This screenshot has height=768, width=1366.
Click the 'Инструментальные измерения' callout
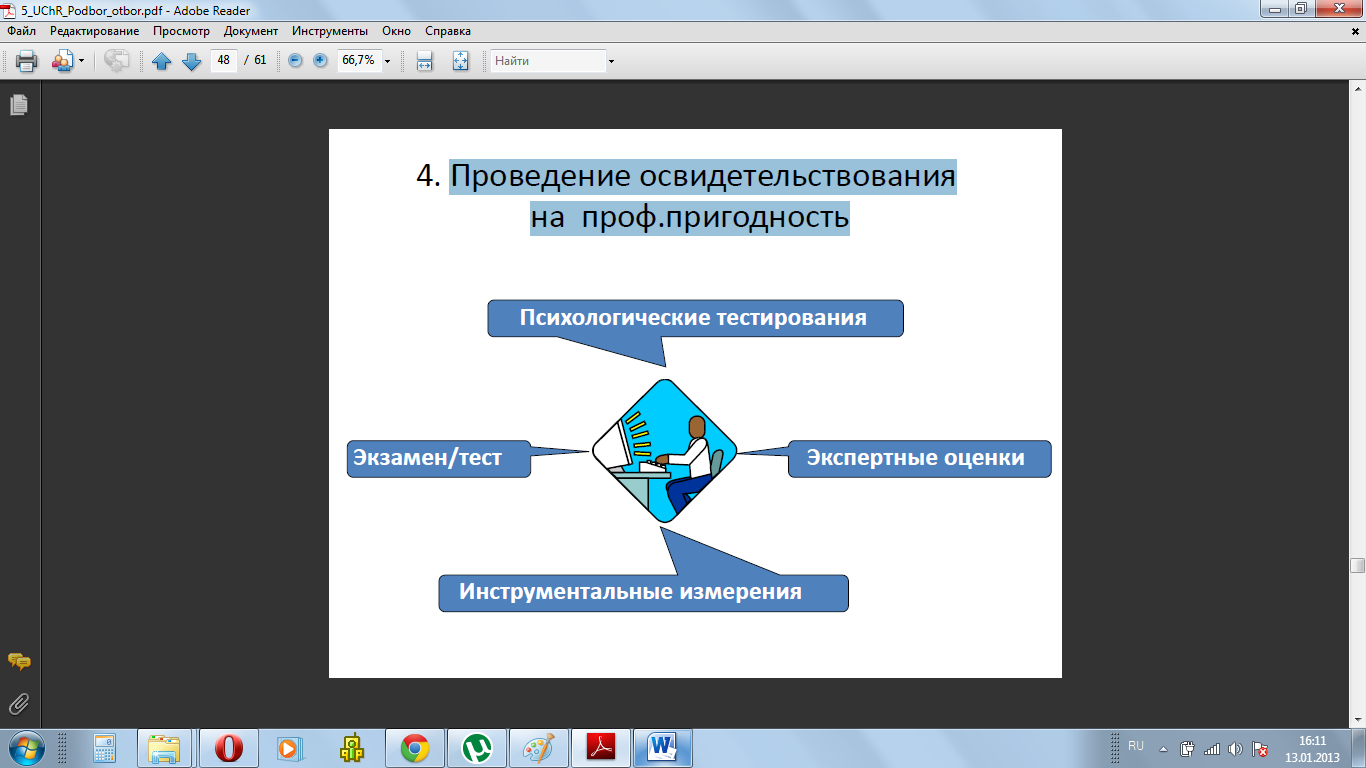pyautogui.click(x=643, y=592)
